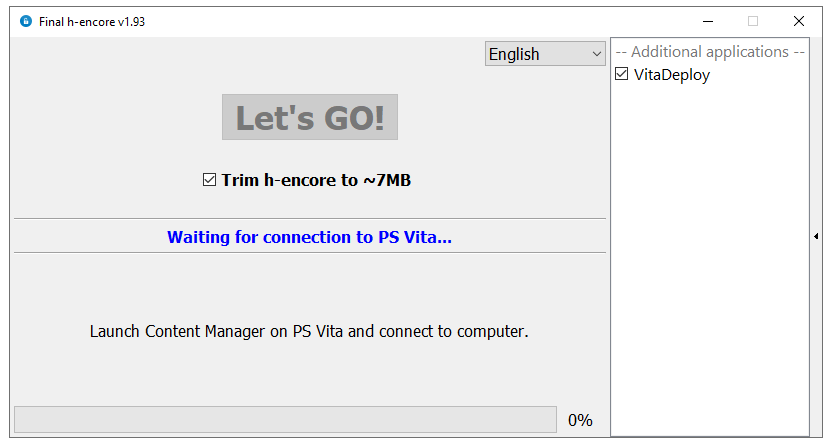Click the 'Waiting for connection to PS Vita...' status
Screen dimensions: 839x447
pos(309,237)
